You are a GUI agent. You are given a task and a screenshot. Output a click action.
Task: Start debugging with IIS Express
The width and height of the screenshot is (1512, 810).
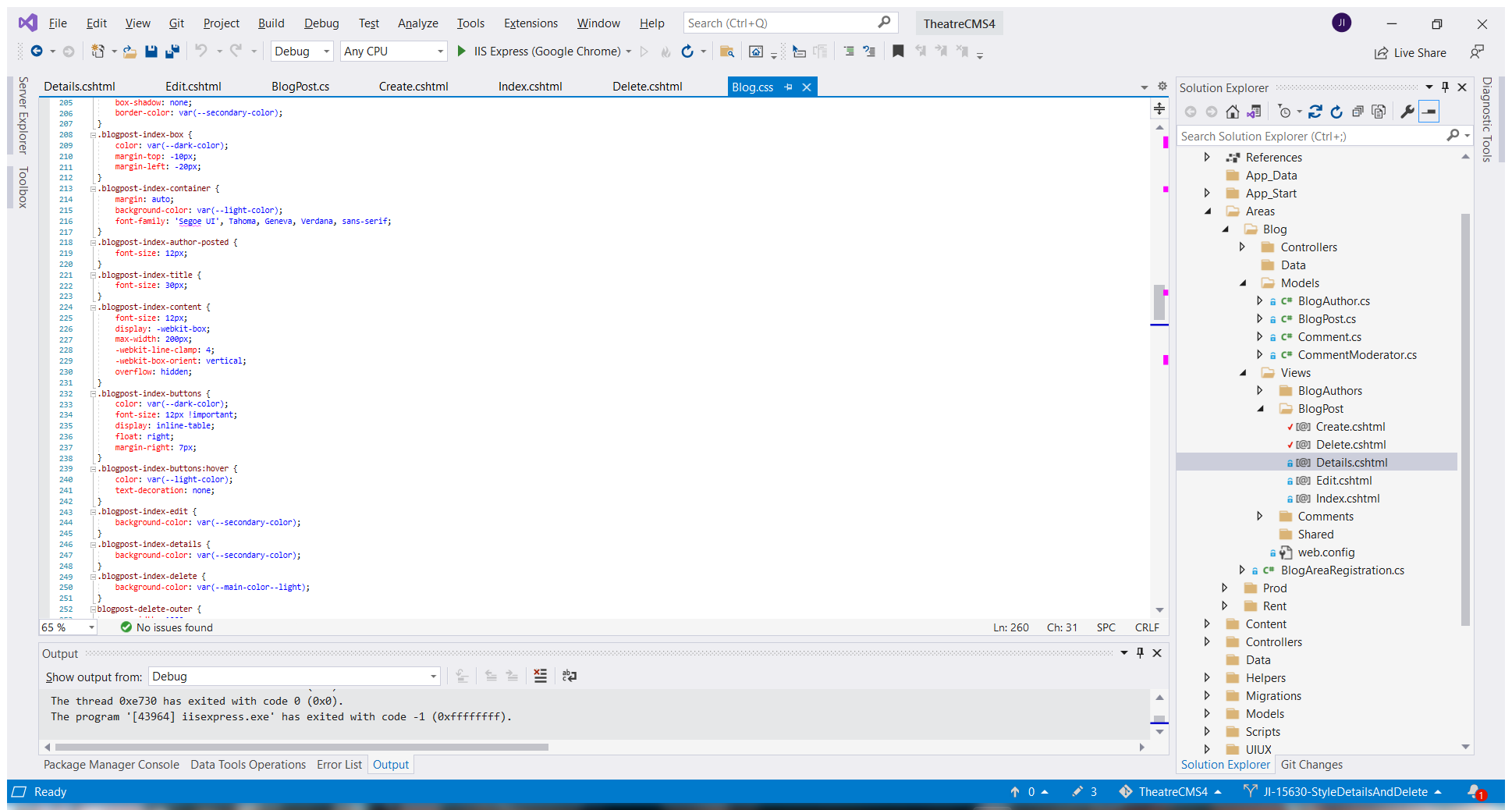click(461, 52)
